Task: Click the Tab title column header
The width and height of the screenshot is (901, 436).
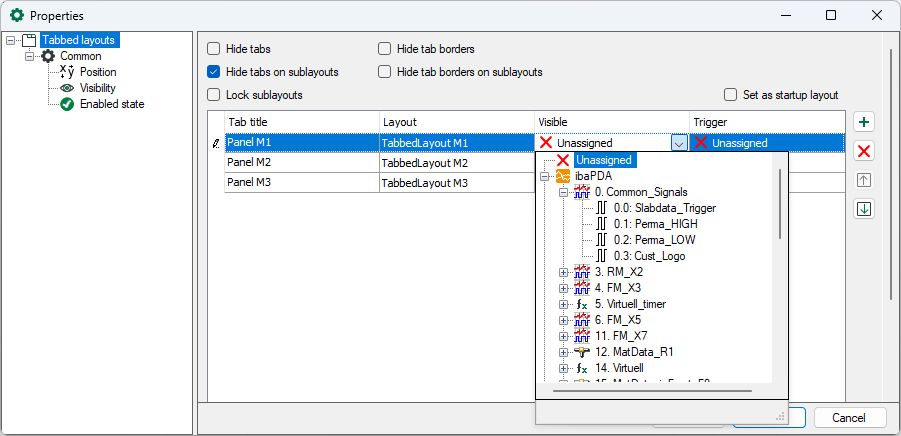Action: click(300, 122)
